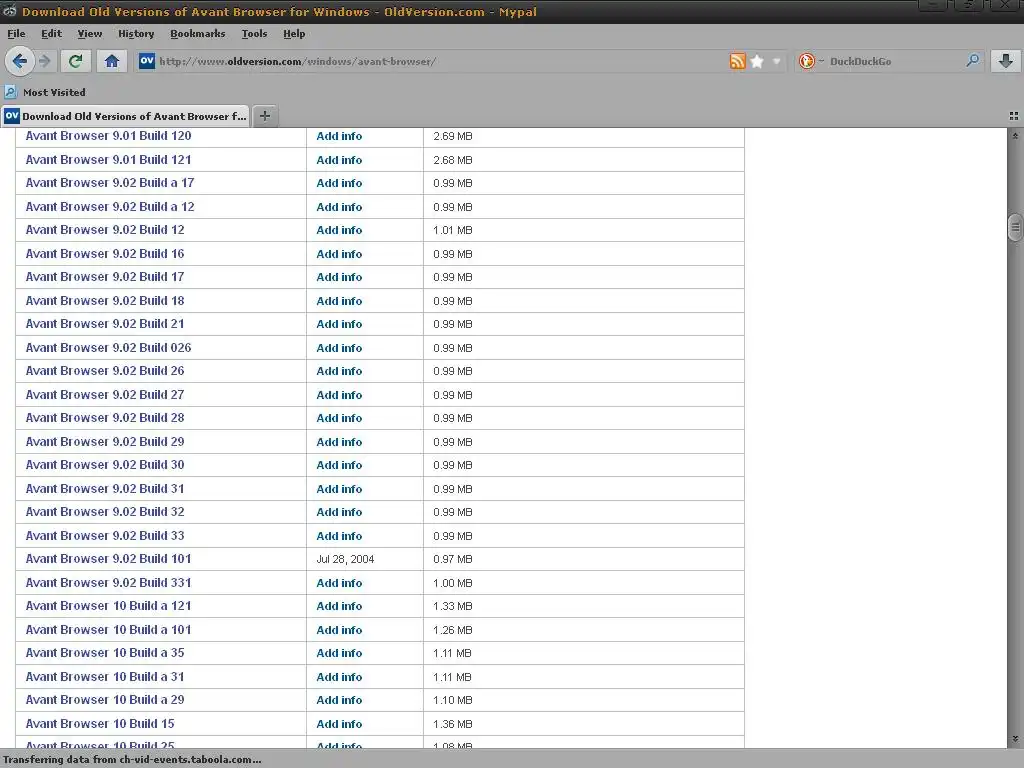Open Avant Browser 9.02 Build 026 link

(108, 347)
